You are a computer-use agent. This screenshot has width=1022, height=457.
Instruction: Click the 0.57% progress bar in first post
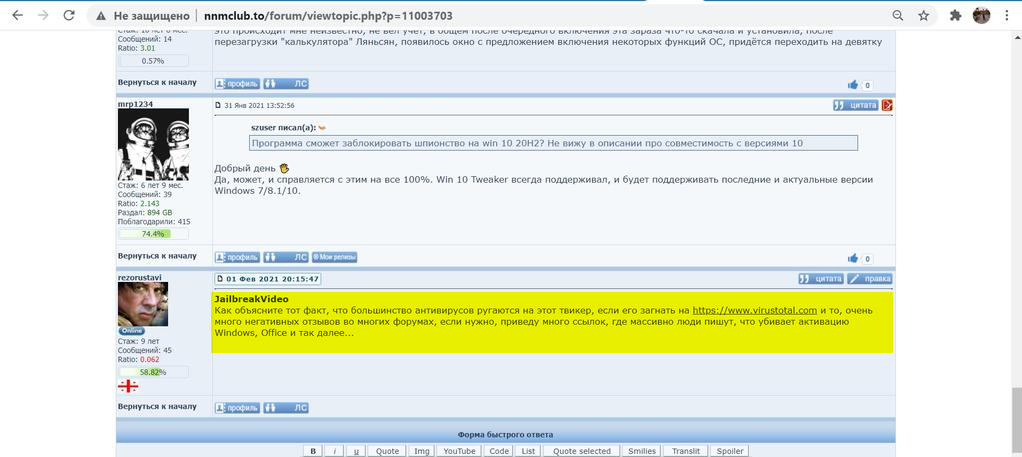153,61
